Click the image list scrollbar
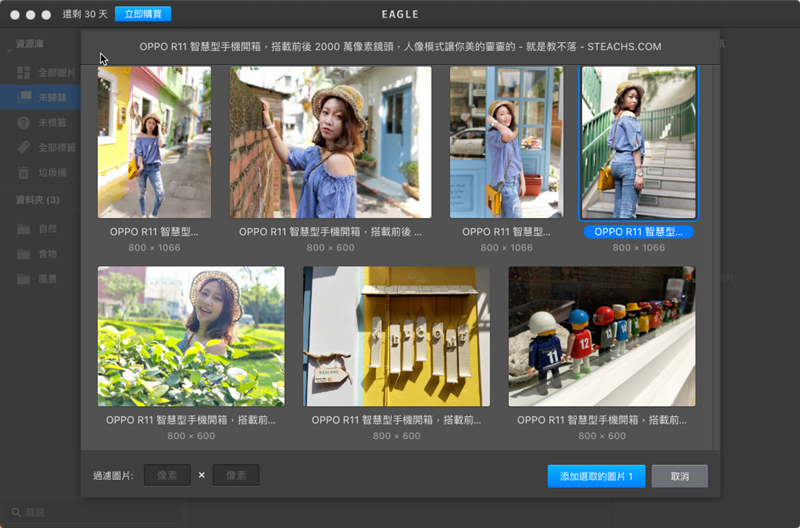This screenshot has height=528, width=800. coord(716,257)
